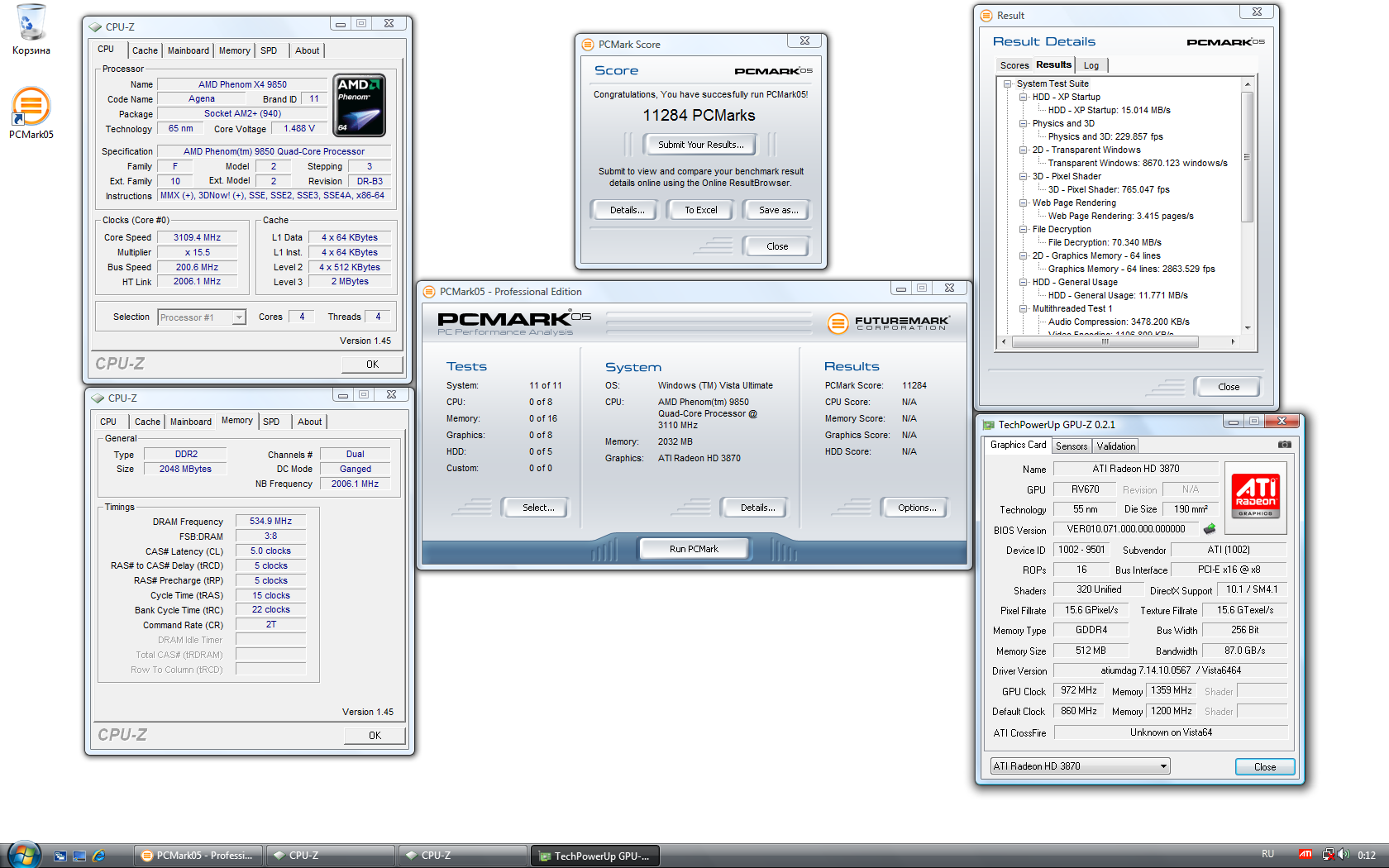Collapse the 3D - Pixel Shader node
Image resolution: width=1389 pixels, height=868 pixels.
point(1023,176)
